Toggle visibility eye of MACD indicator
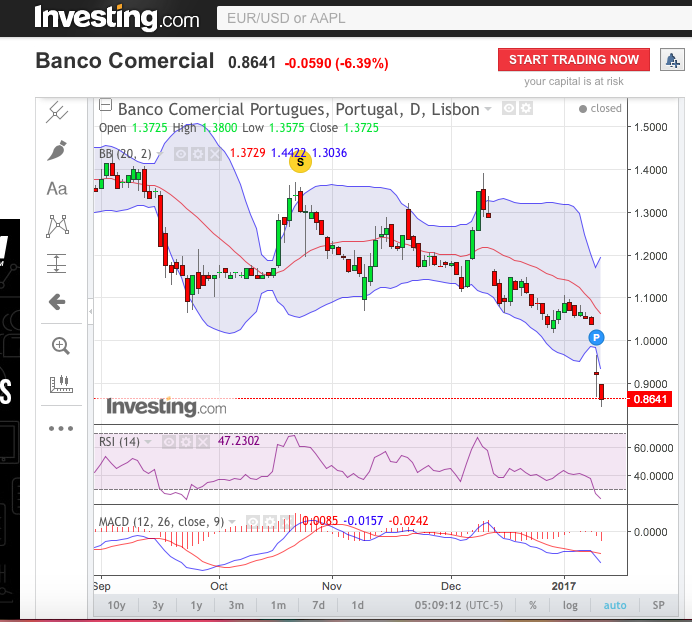This screenshot has height=622, width=692. pos(252,522)
